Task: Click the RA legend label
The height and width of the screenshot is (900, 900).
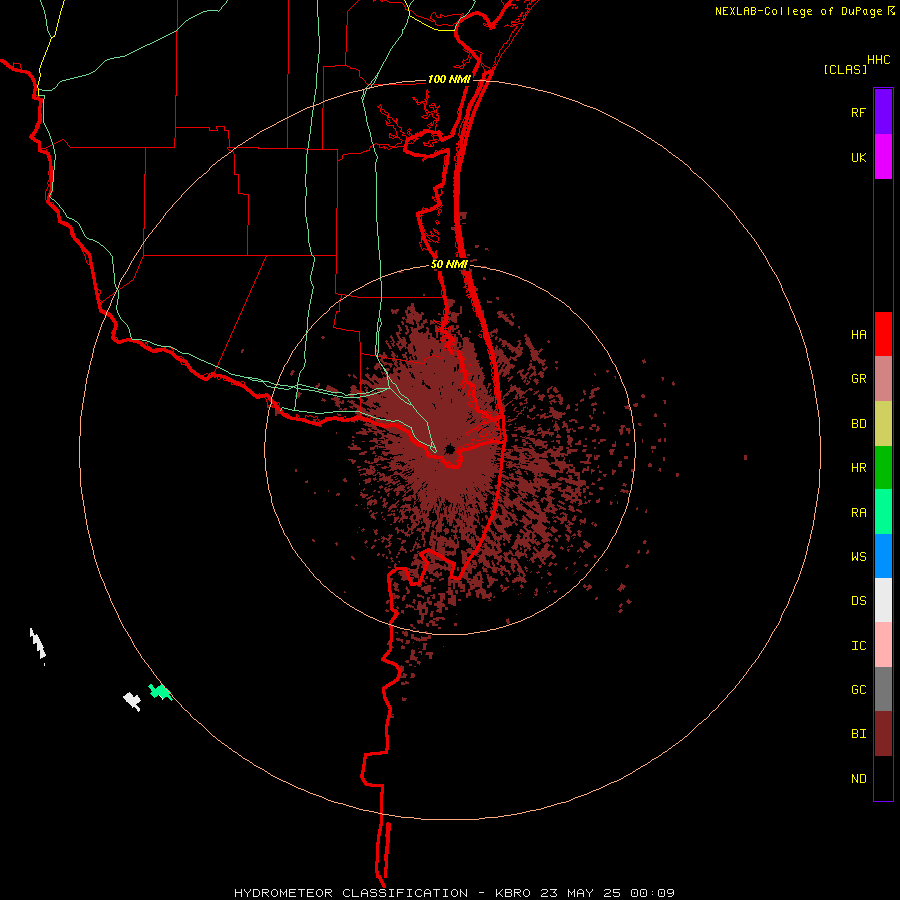Action: click(858, 512)
